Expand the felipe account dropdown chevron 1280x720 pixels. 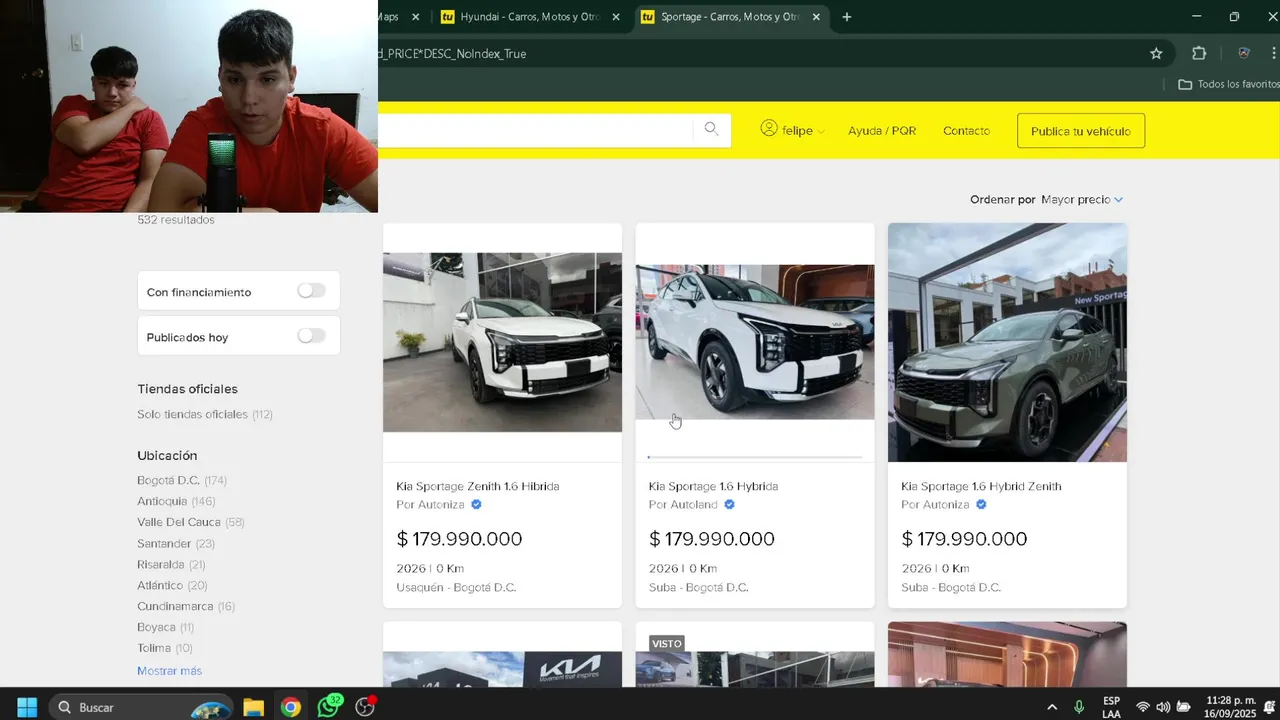tap(821, 131)
